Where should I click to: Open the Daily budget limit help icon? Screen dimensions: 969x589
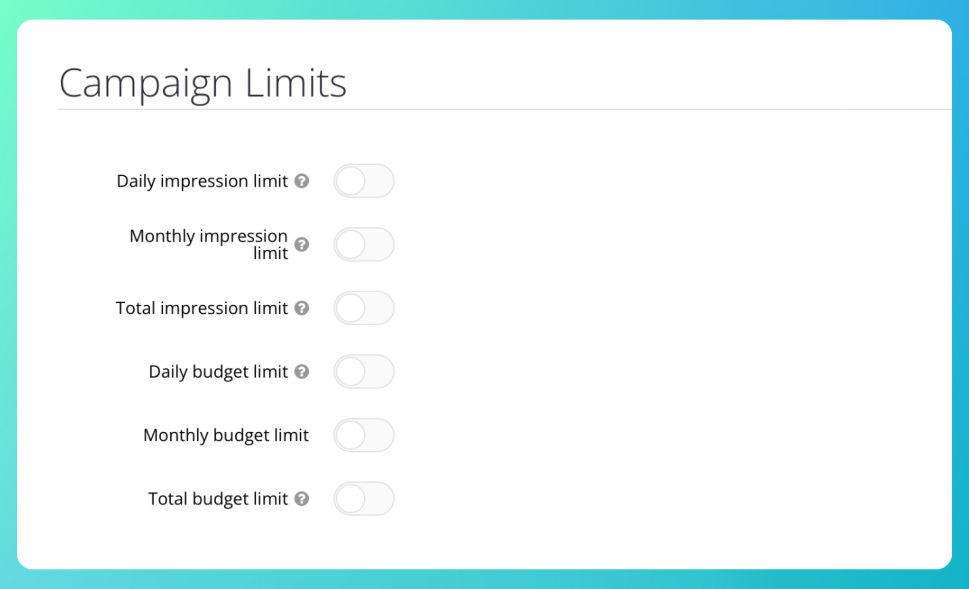[x=302, y=371]
